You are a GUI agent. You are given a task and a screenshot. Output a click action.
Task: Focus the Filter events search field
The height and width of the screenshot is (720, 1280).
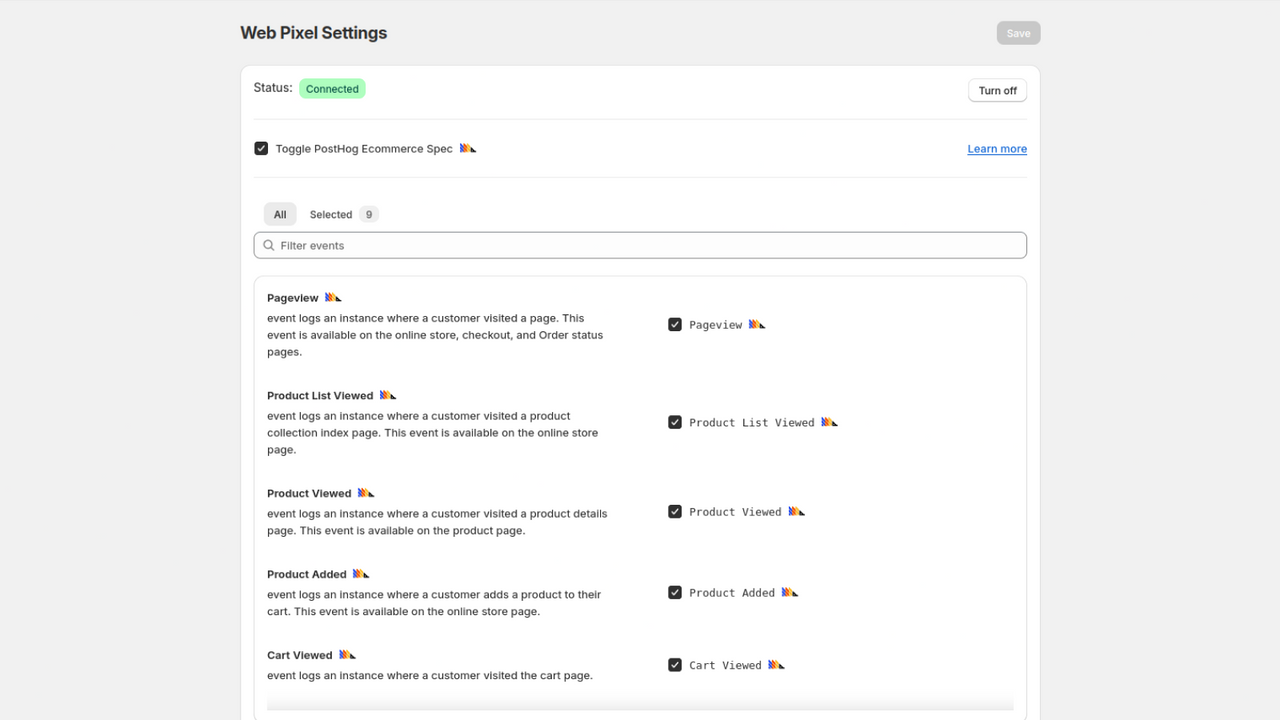[640, 245]
